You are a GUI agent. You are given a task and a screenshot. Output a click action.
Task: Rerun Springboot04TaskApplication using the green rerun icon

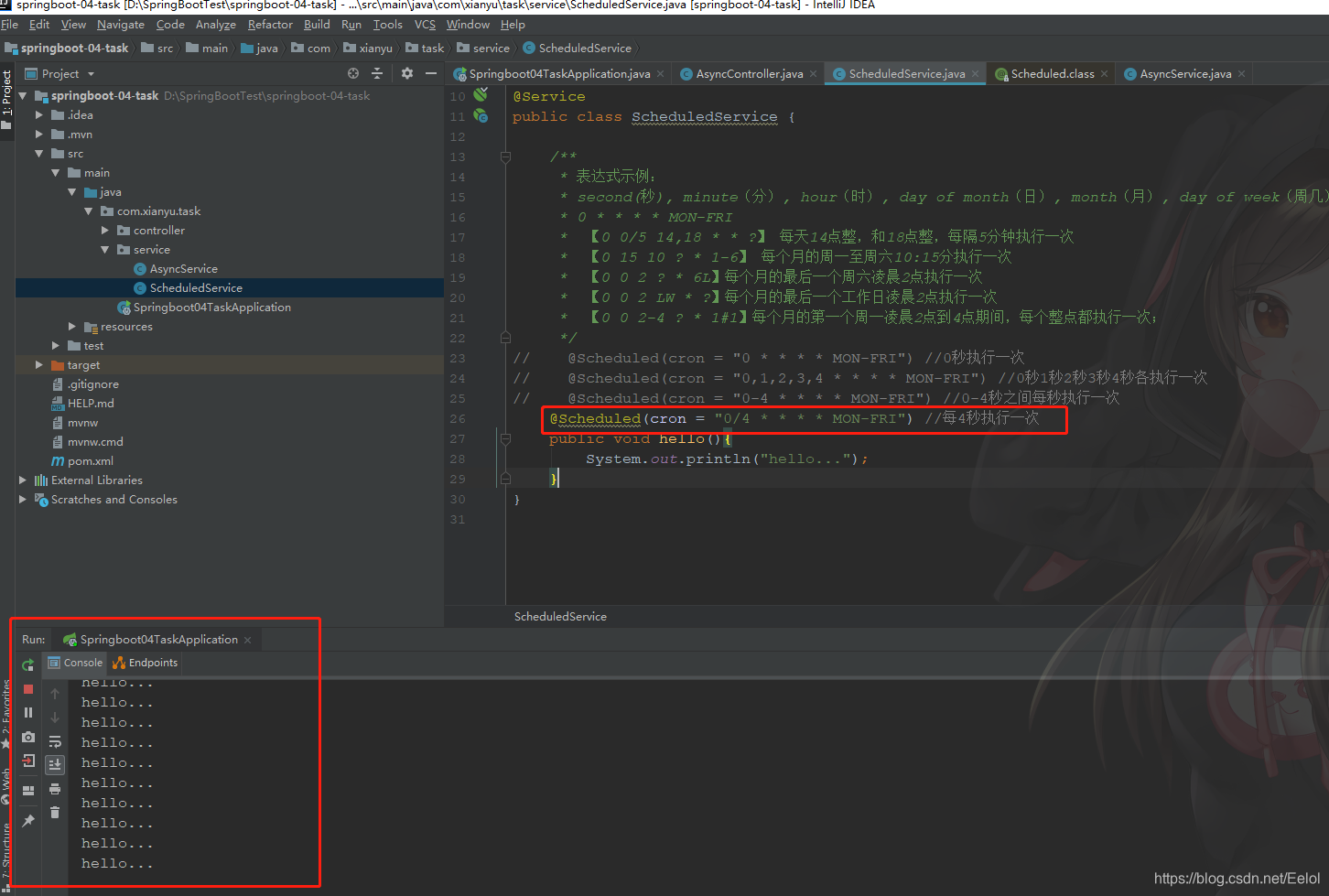[x=28, y=664]
